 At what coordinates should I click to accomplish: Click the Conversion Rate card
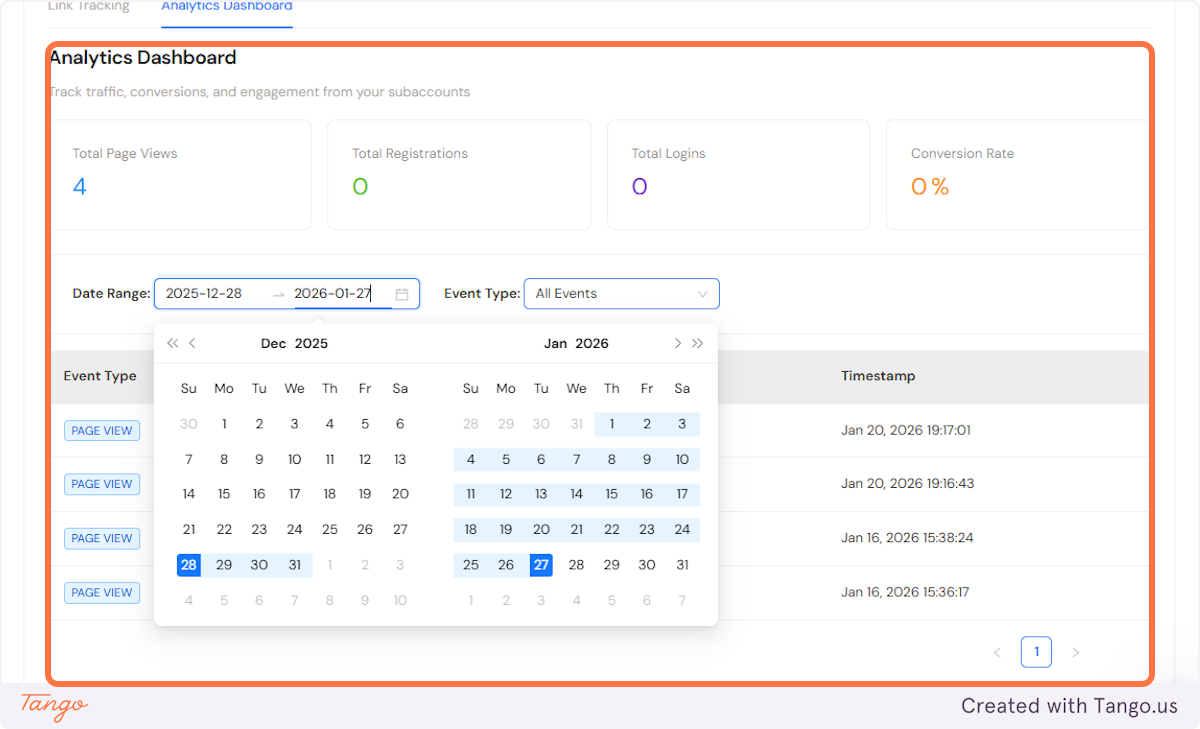tap(1017, 175)
